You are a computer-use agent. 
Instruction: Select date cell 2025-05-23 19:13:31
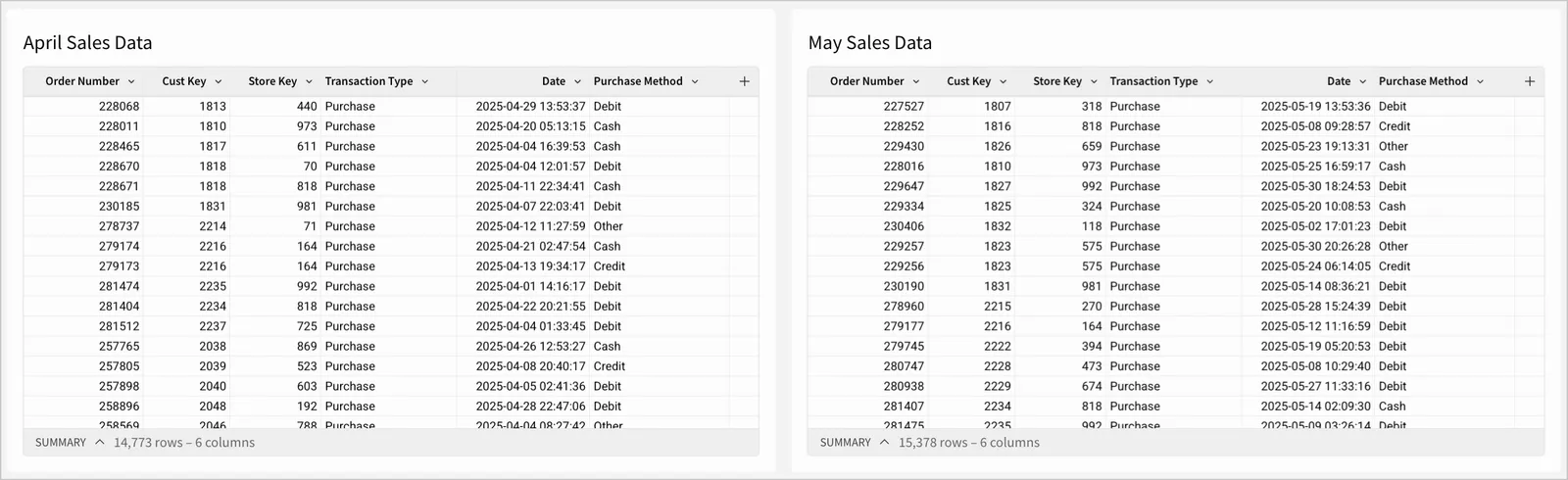coord(1315,147)
